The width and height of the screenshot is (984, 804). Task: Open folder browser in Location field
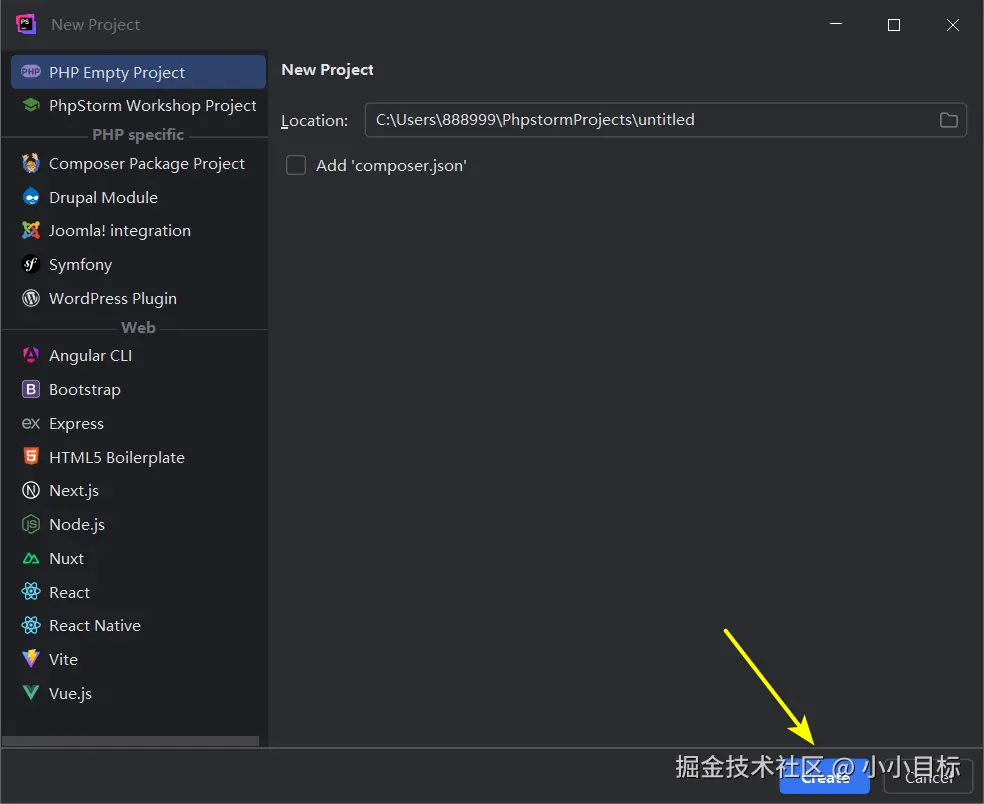point(948,120)
